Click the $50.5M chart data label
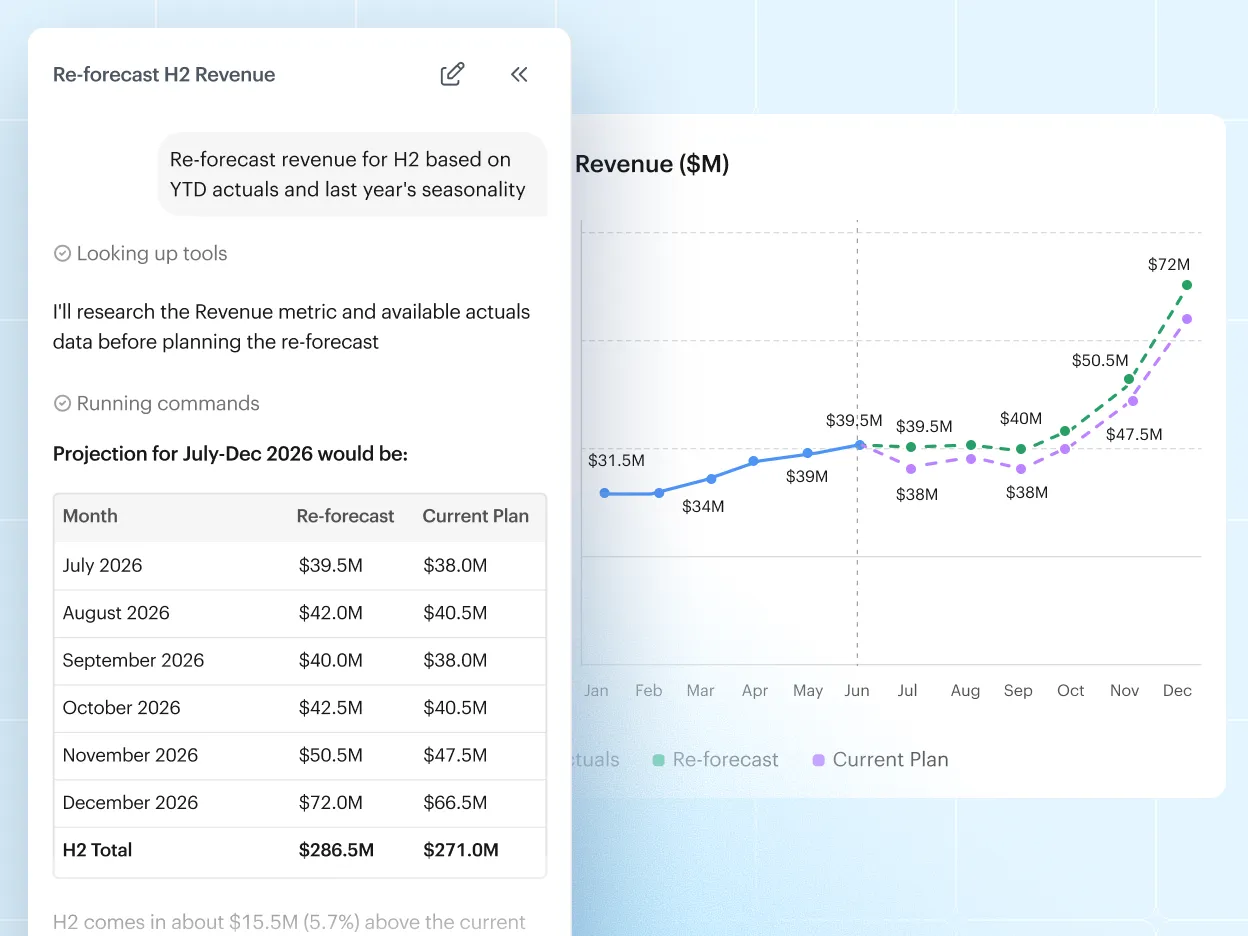The width and height of the screenshot is (1248, 936). click(1100, 360)
